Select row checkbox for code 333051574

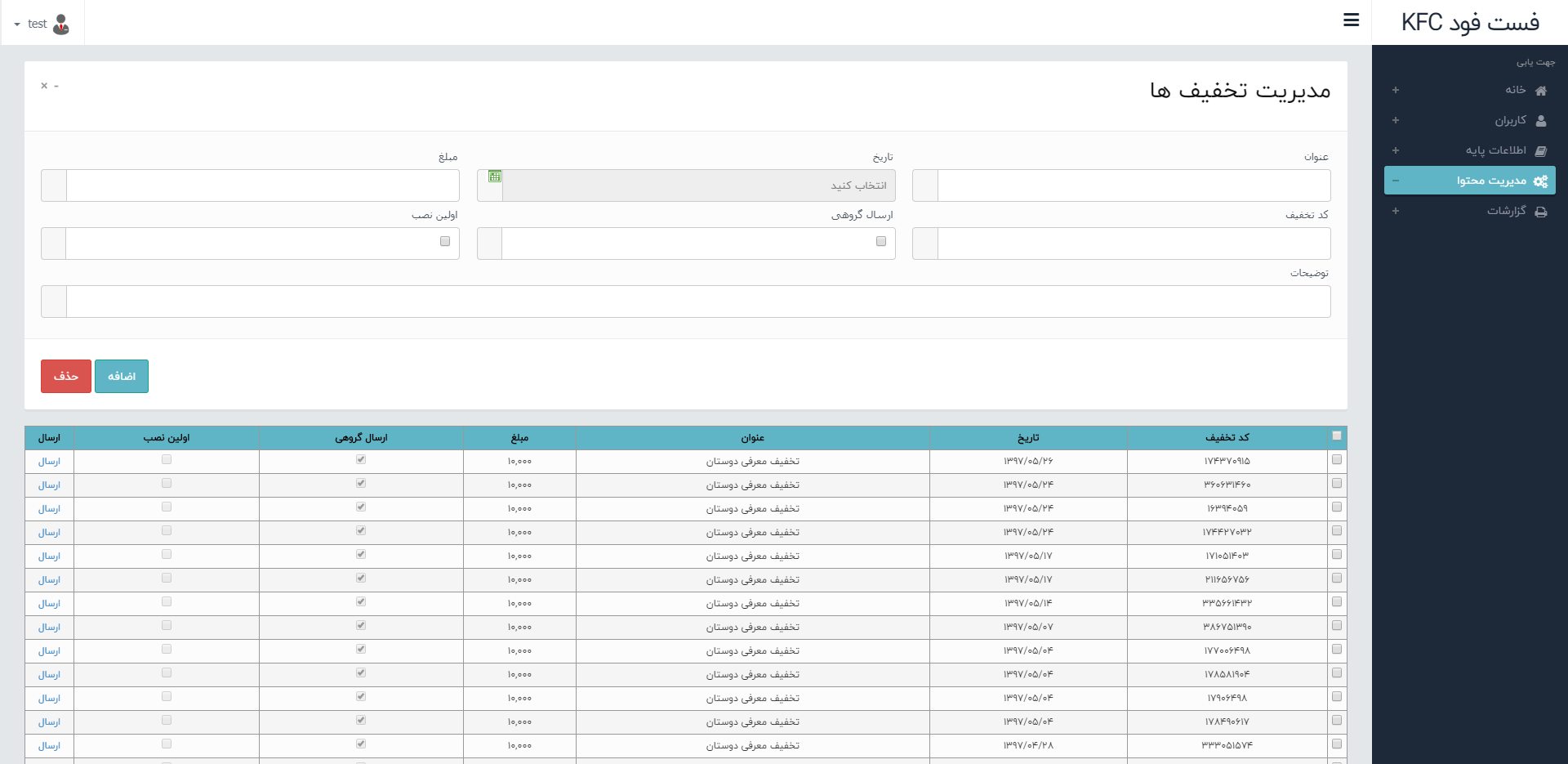pos(1337,744)
